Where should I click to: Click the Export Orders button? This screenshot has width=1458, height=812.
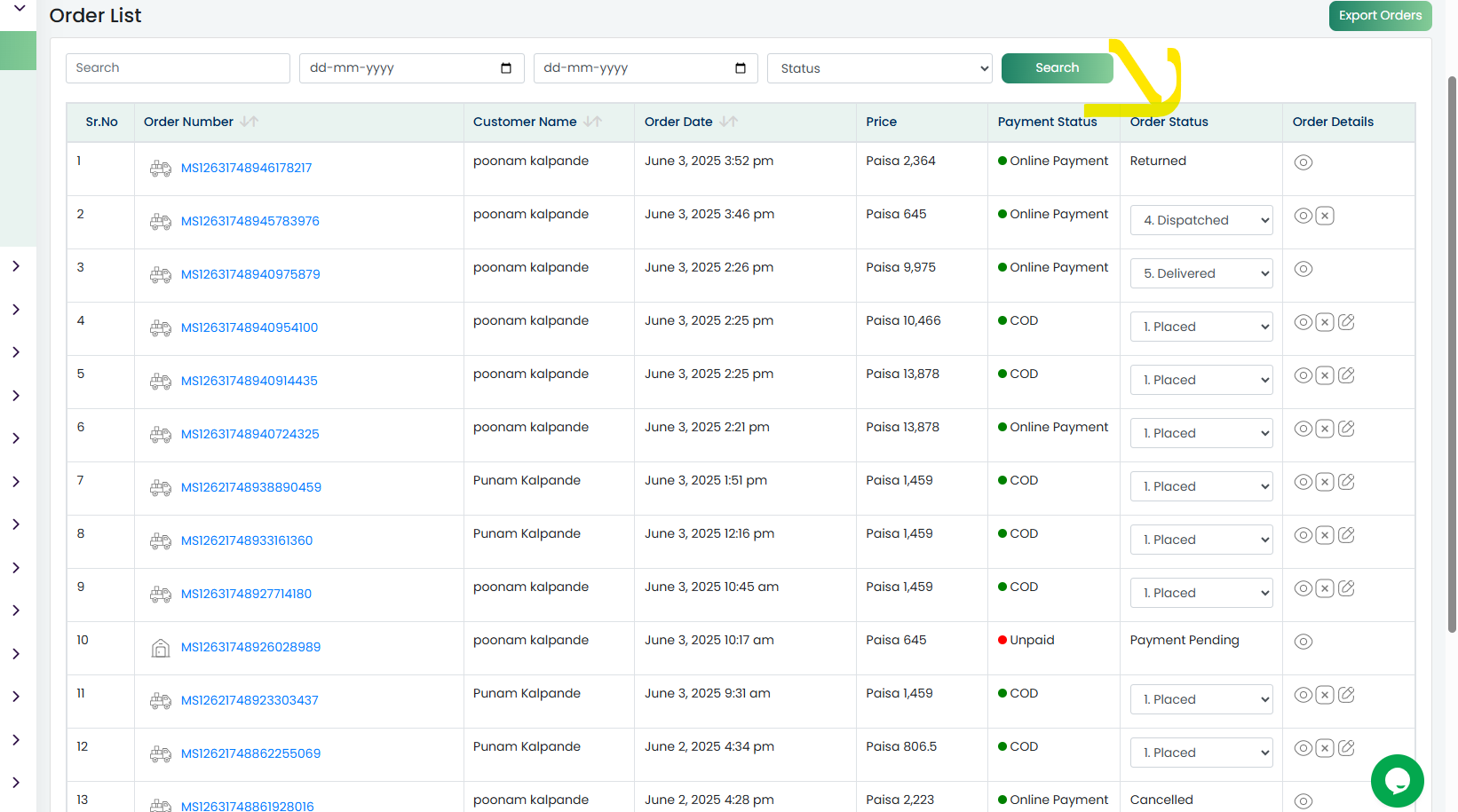tap(1380, 16)
